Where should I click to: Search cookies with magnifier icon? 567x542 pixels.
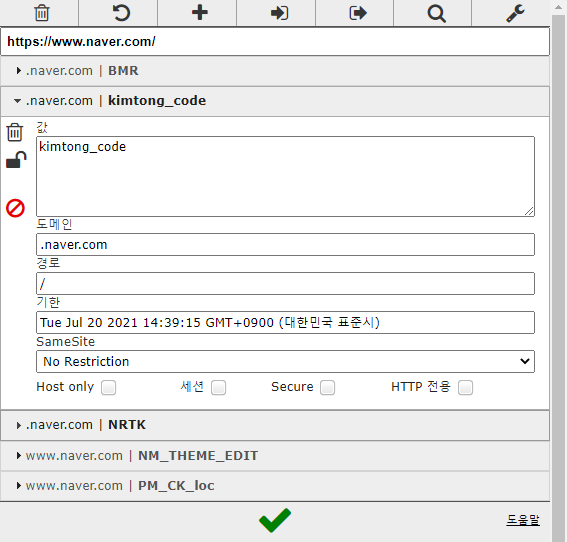tap(436, 14)
